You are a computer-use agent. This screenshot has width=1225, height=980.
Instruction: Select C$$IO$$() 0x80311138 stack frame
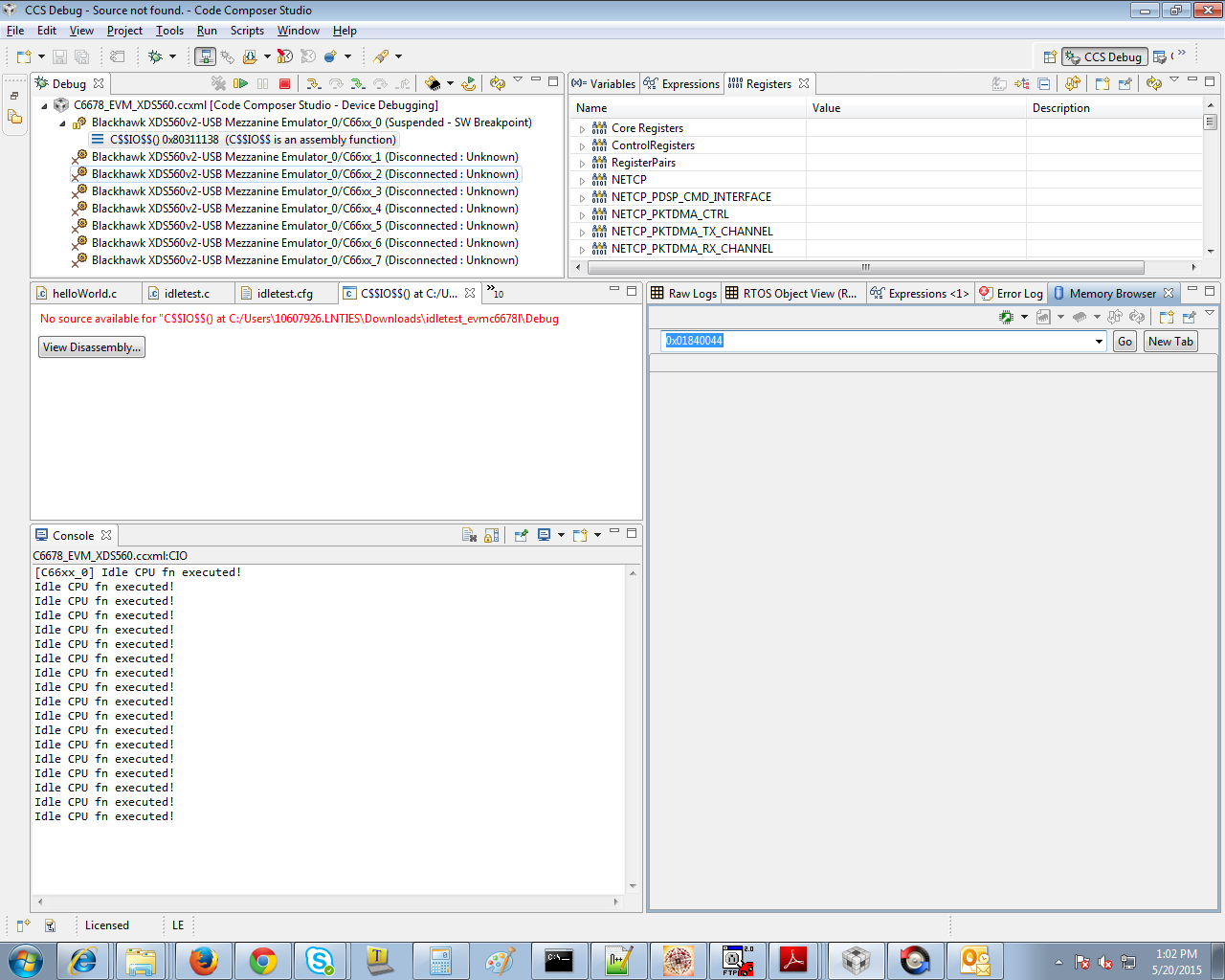244,140
